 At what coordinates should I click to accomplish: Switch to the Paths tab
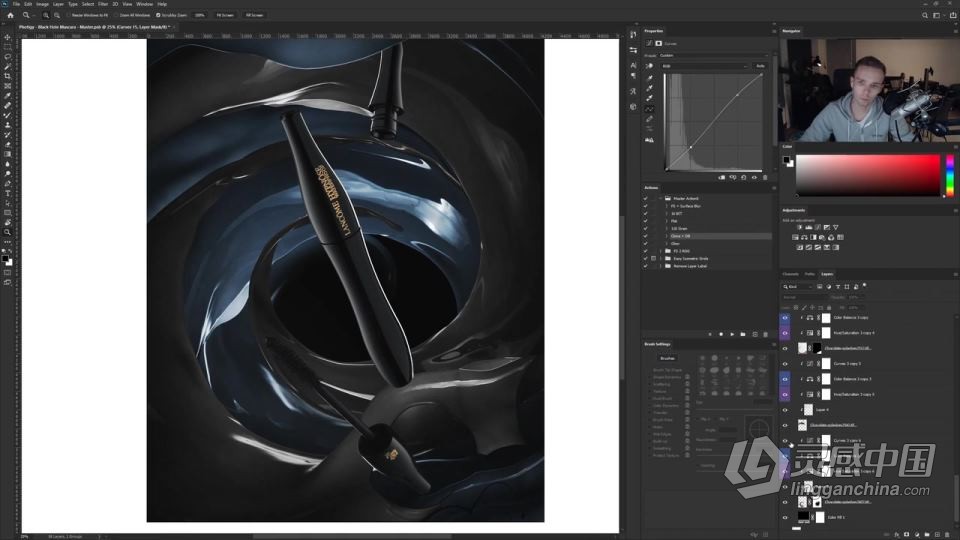point(809,274)
